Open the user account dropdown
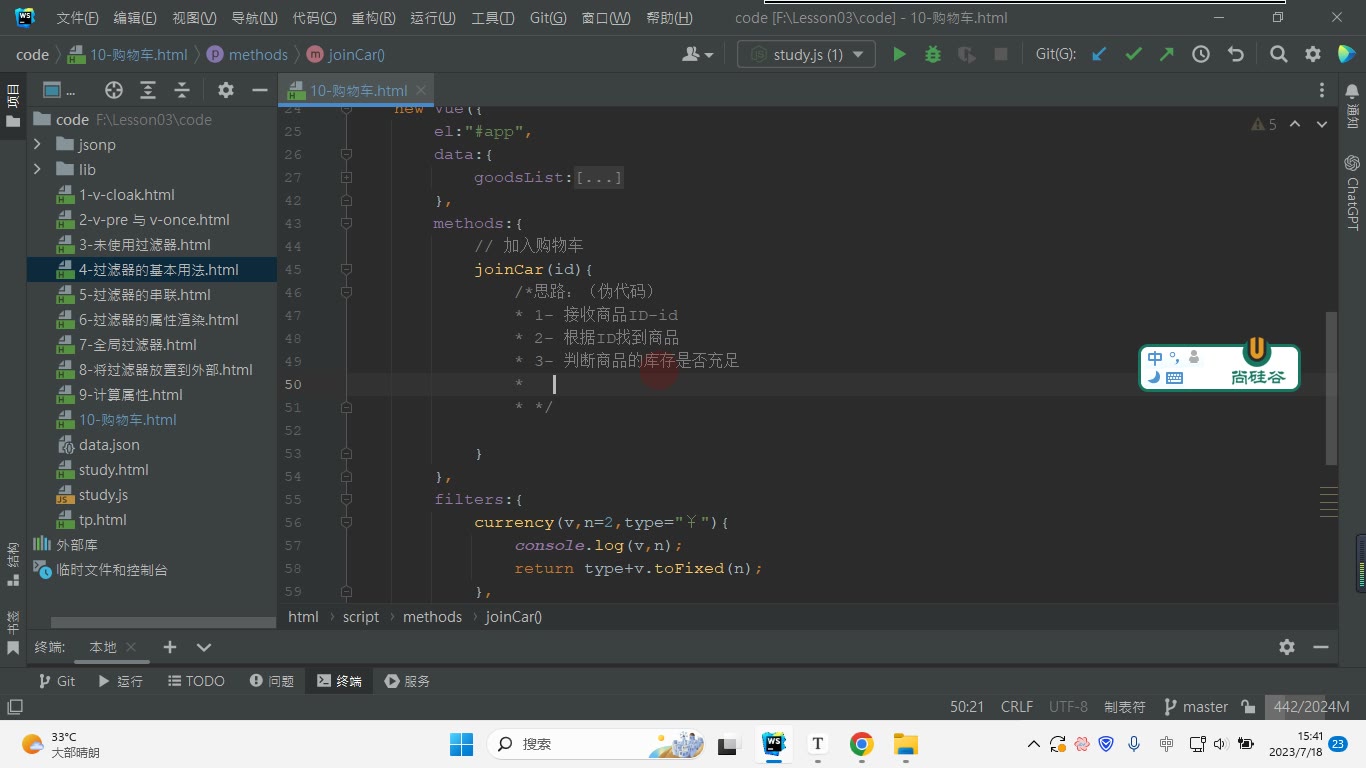The width and height of the screenshot is (1366, 768). (x=697, y=55)
